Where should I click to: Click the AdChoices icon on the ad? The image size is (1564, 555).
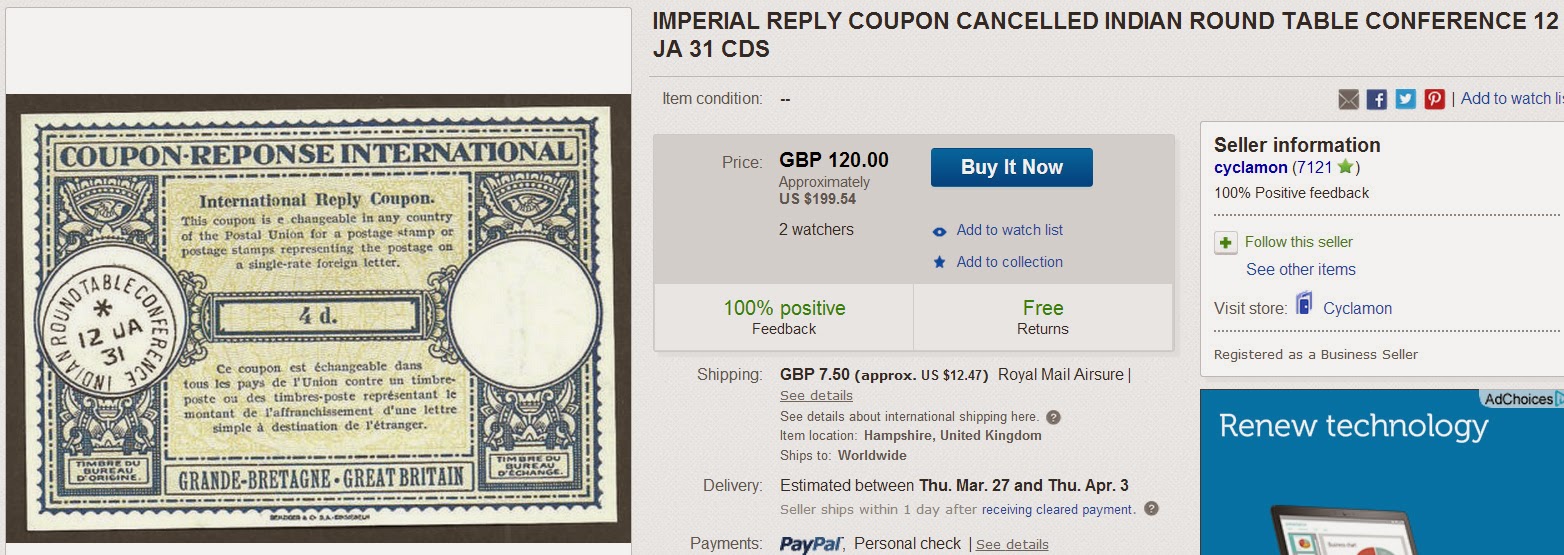(x=1558, y=399)
